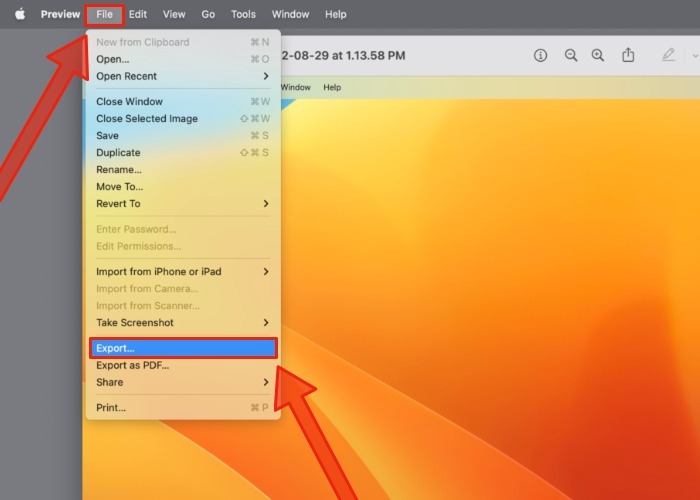Expand the Share submenu
Viewport: 700px width, 500px height.
click(x=183, y=383)
